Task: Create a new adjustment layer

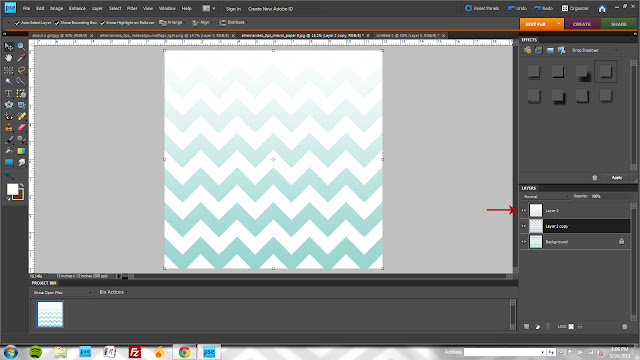Action: pos(538,327)
